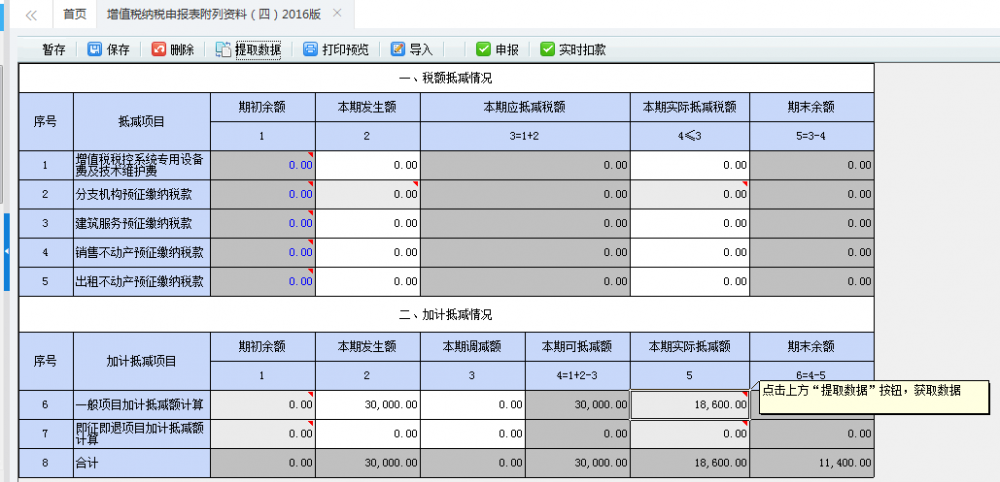
Task: Click 本期发生额 30,000.00 in row 6
Action: [x=368, y=405]
